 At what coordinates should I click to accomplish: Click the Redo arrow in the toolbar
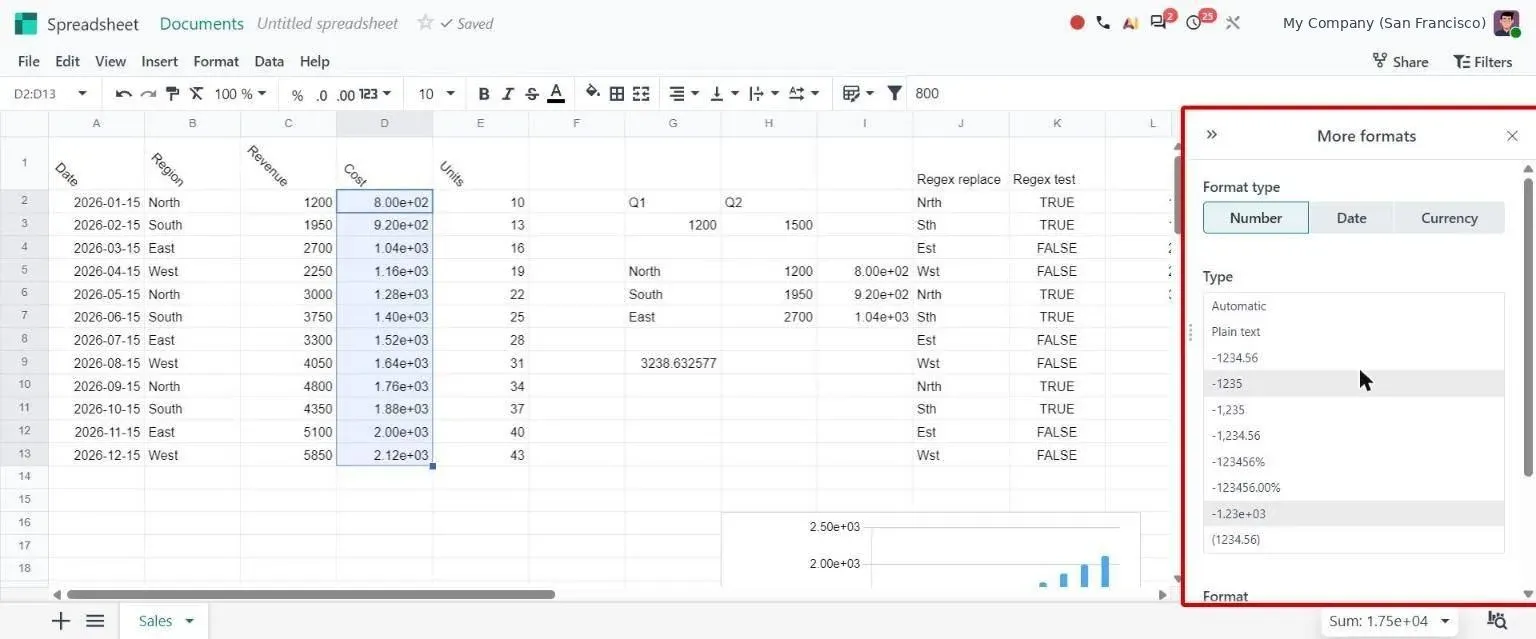[148, 94]
